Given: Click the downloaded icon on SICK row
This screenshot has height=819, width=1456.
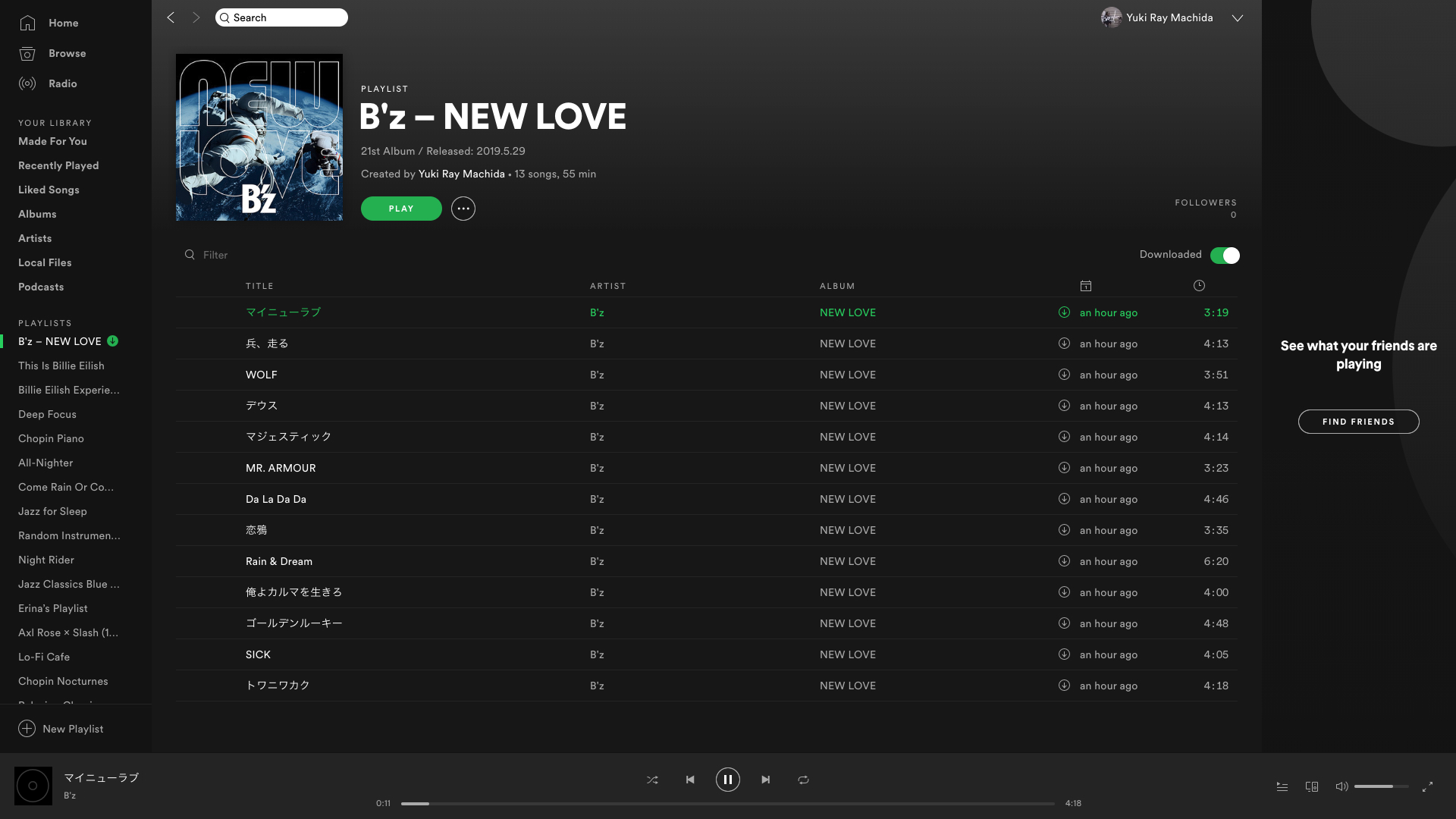Looking at the screenshot, I should tap(1064, 654).
